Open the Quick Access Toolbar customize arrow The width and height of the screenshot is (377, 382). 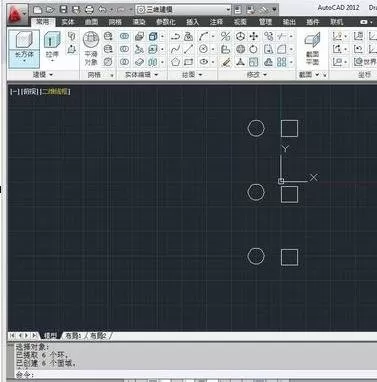[x=275, y=10]
